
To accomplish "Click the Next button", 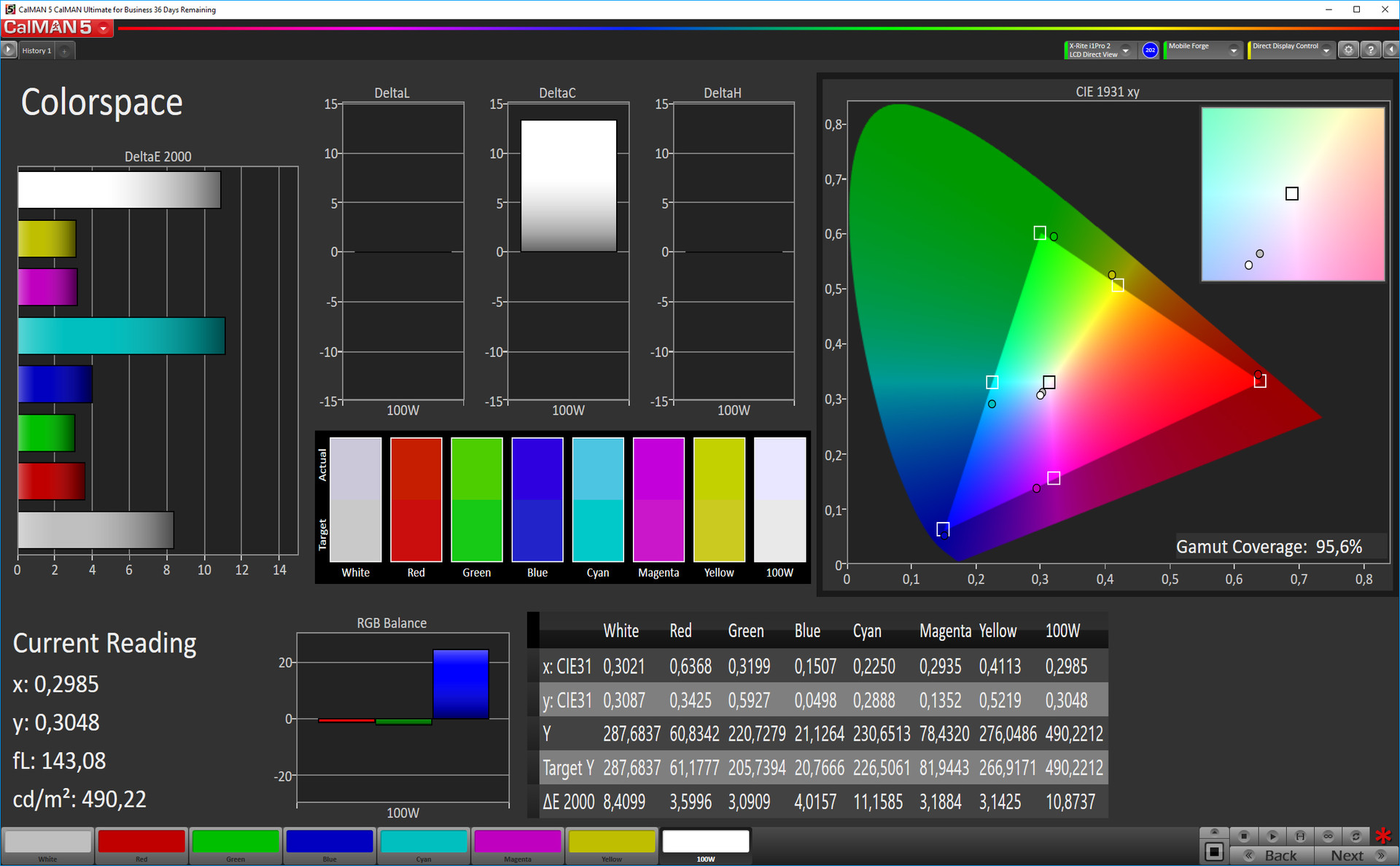I will coord(1347,856).
